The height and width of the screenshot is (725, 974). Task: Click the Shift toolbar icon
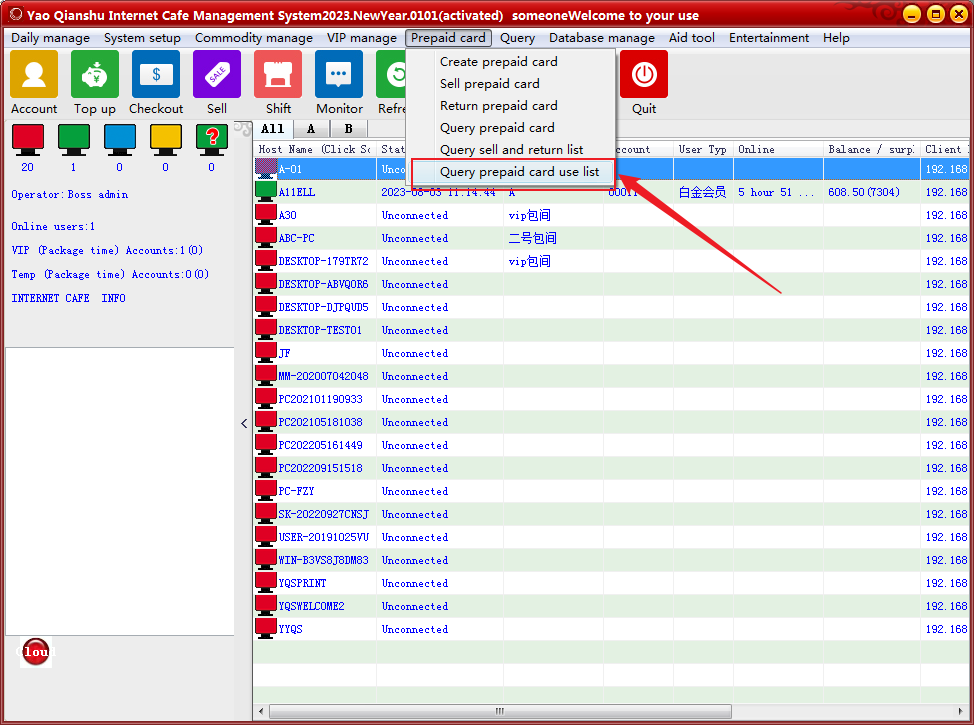[x=278, y=76]
